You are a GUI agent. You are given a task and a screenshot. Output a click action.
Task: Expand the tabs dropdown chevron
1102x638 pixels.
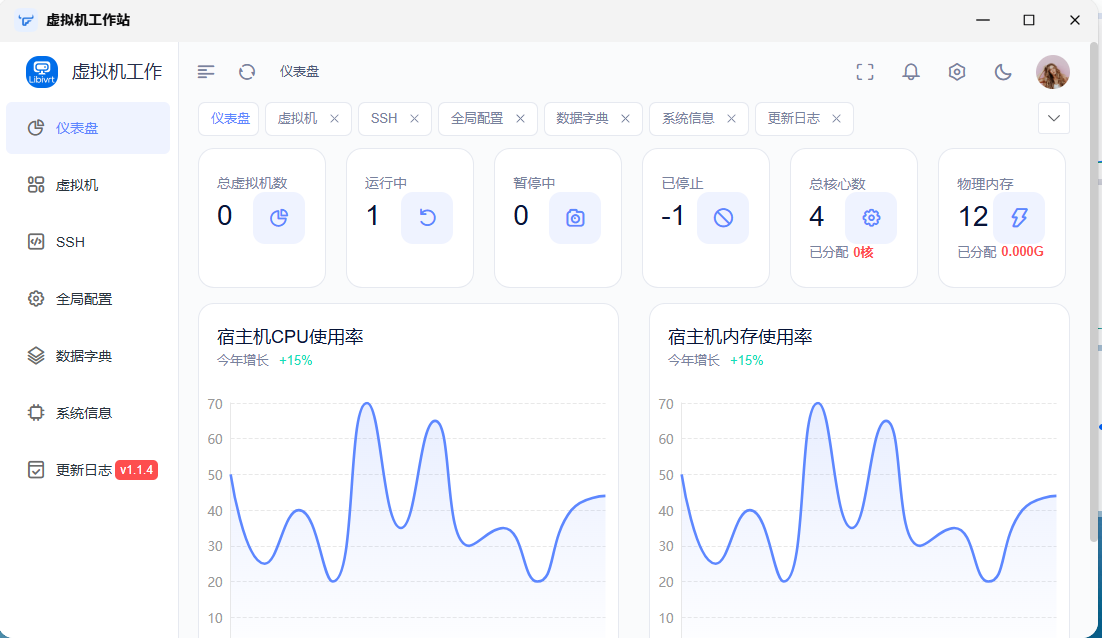coord(1054,118)
